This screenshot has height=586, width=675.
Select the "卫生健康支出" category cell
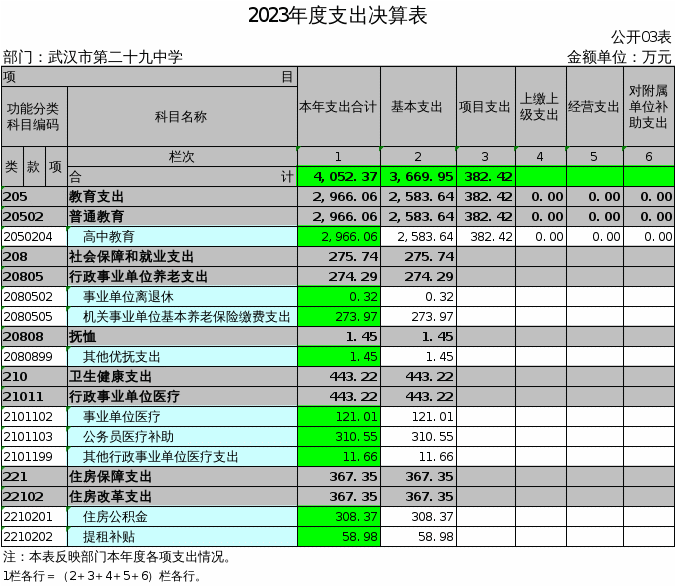pyautogui.click(x=181, y=377)
